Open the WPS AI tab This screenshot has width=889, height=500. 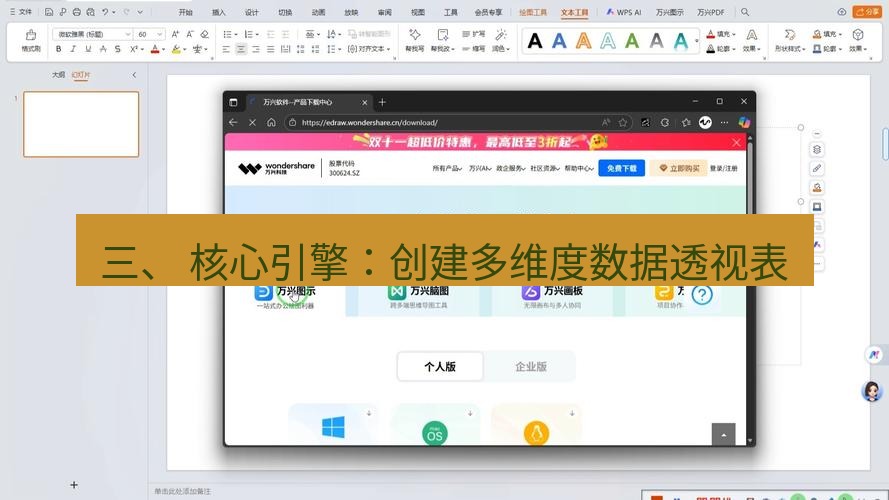pyautogui.click(x=623, y=12)
